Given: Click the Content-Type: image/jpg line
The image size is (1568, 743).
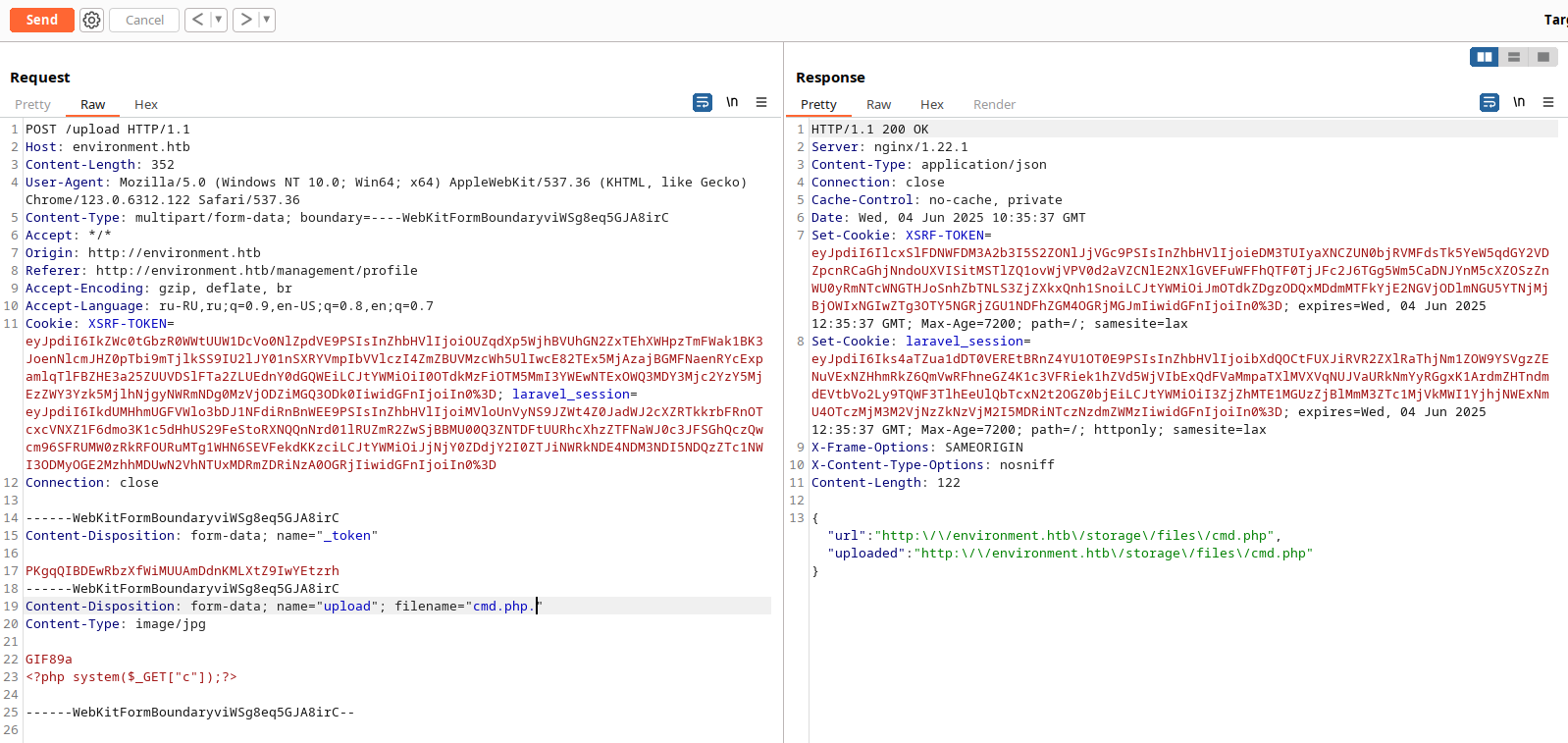Looking at the screenshot, I should (x=116, y=624).
